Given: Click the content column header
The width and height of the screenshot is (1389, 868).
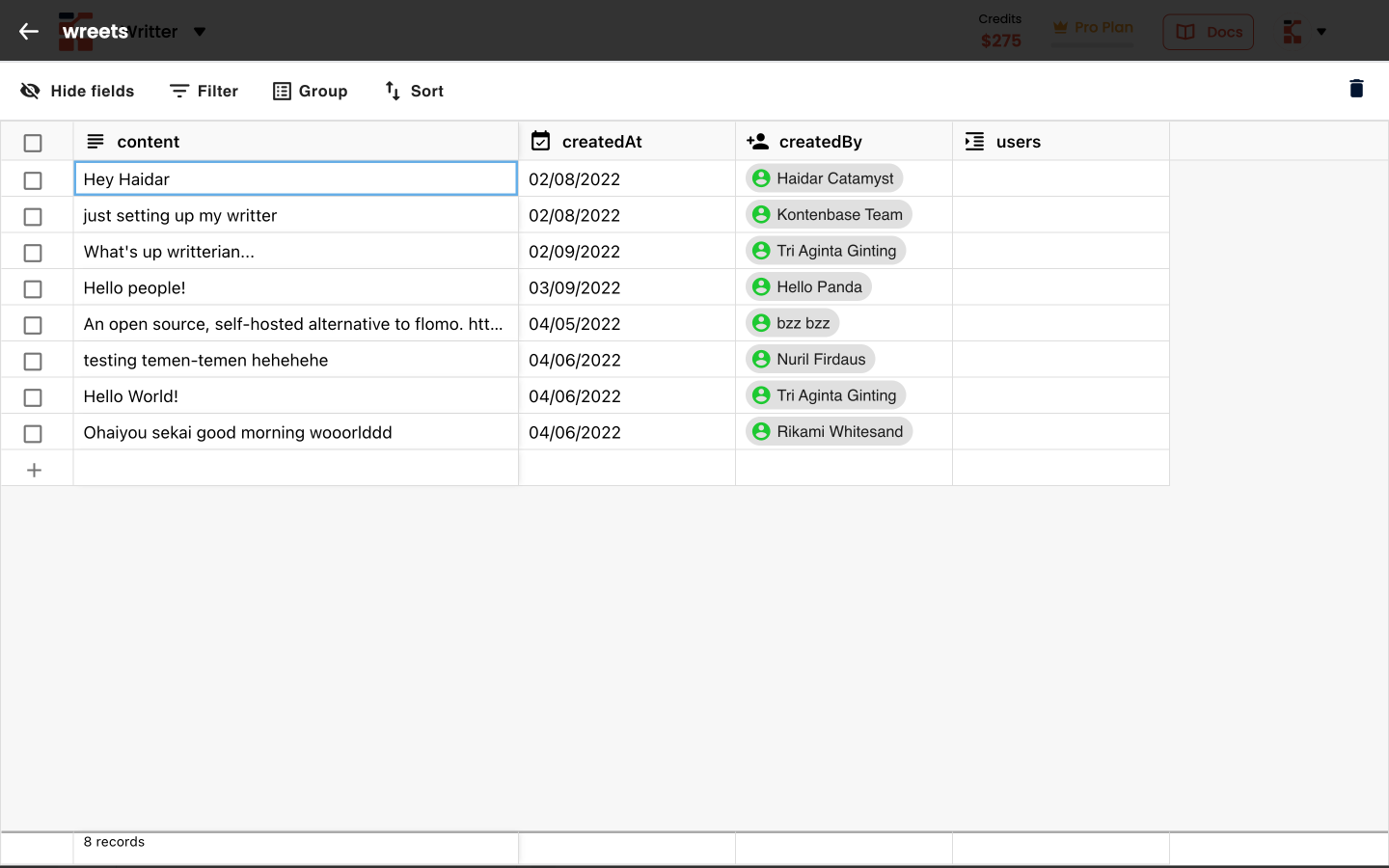Looking at the screenshot, I should pyautogui.click(x=296, y=142).
